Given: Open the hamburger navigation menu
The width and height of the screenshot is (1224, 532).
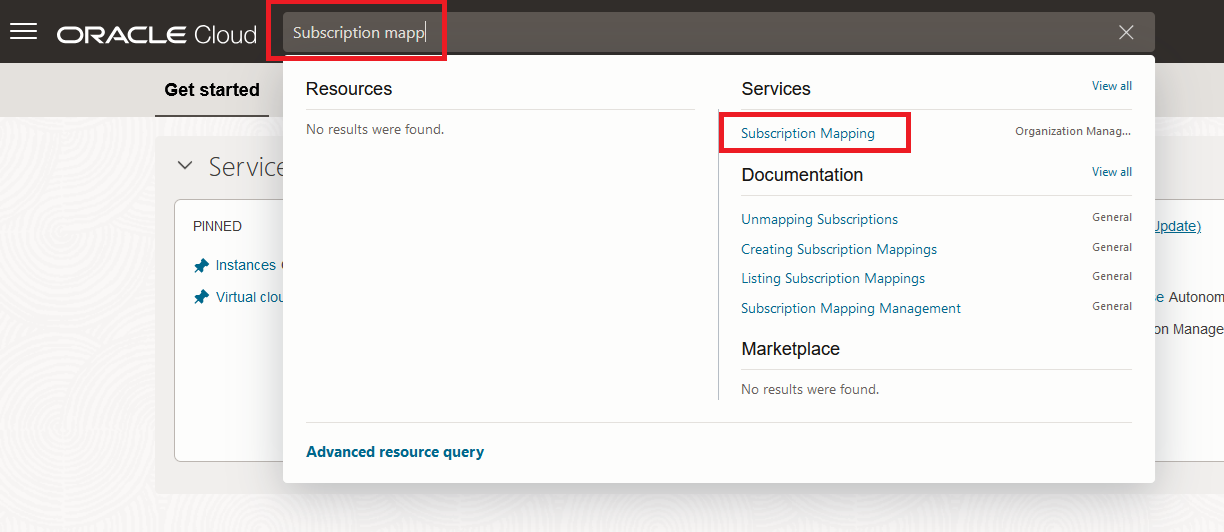Looking at the screenshot, I should tap(23, 32).
